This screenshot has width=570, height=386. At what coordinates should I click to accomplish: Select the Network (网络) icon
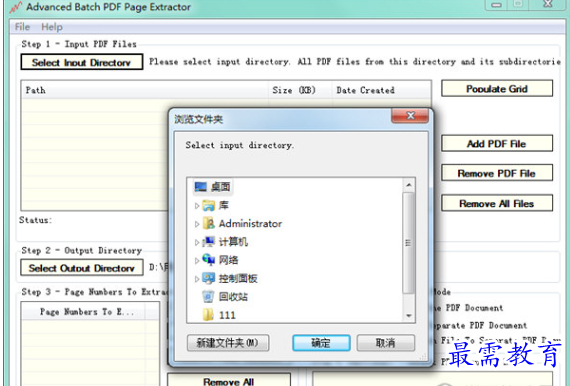pos(208,260)
